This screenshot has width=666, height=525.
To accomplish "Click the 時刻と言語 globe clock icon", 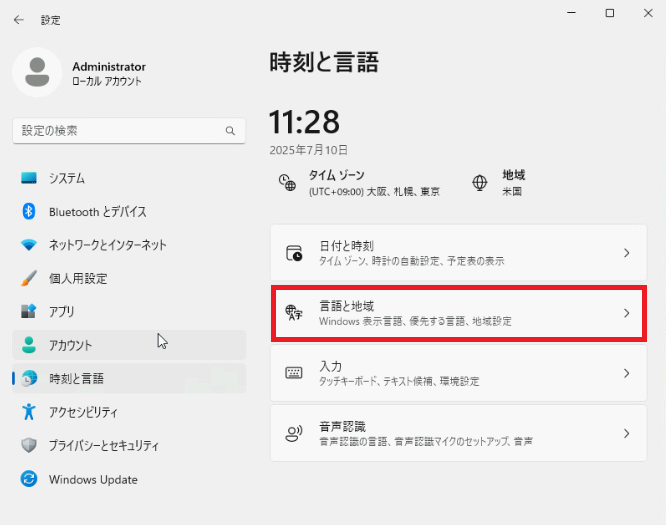I will pos(29,378).
